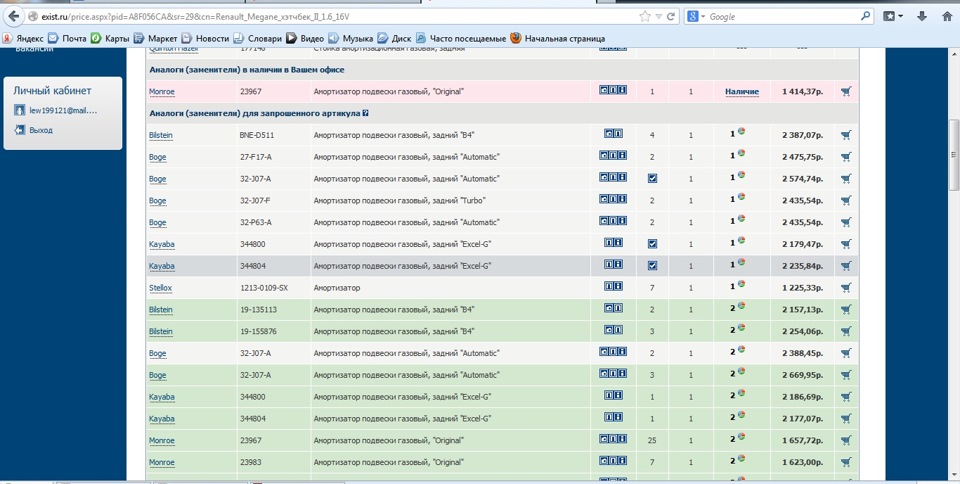Add Monroe 23967 at 1 414,37р. to cart
960x484 pixels.
point(846,91)
